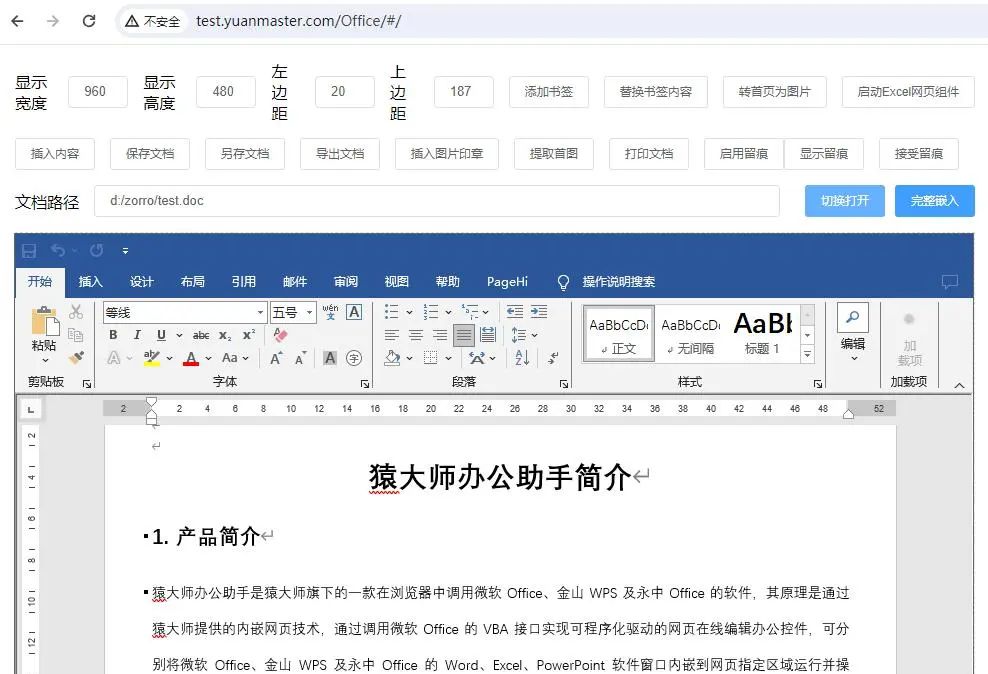Image resolution: width=988 pixels, height=674 pixels.
Task: Click the enclosed character (字) icon
Action: [x=354, y=358]
